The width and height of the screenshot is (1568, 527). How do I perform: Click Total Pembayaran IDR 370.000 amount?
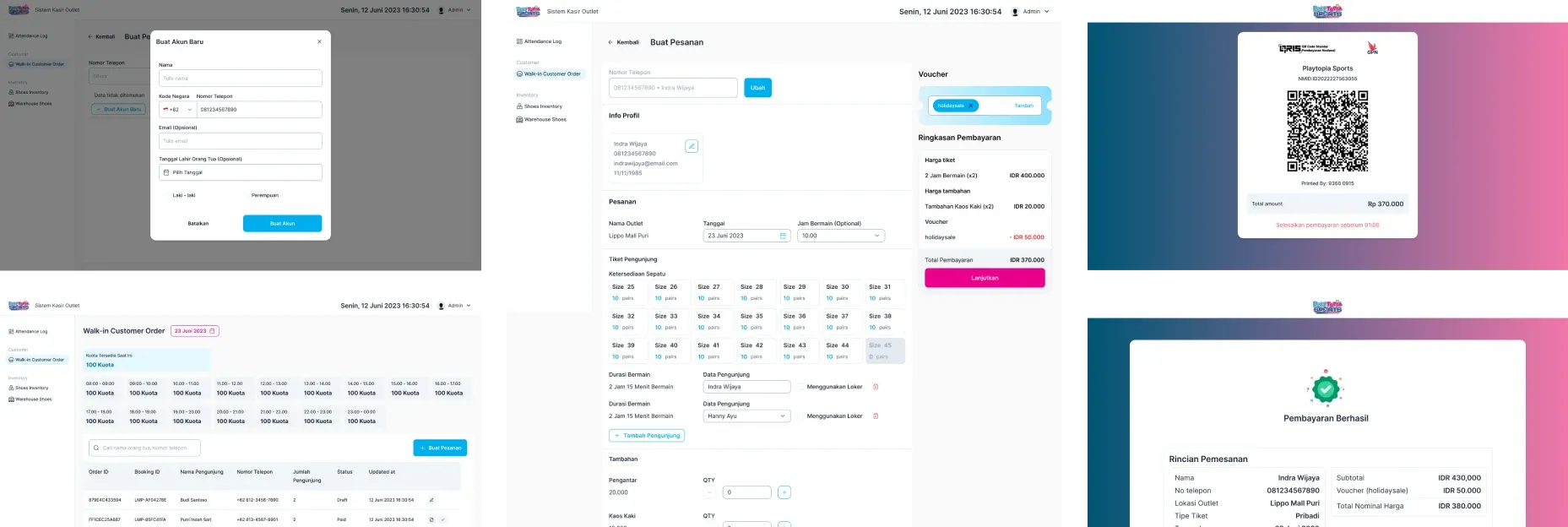coord(1027,260)
